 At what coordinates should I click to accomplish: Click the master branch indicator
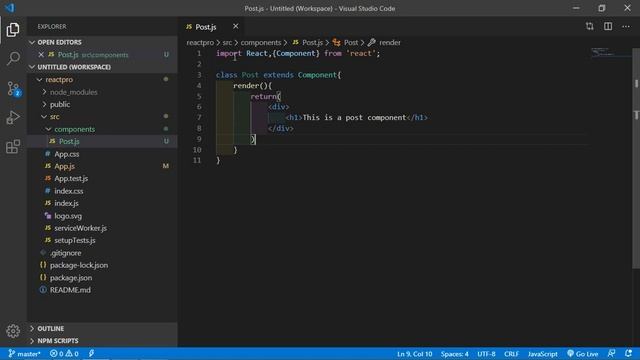point(24,353)
